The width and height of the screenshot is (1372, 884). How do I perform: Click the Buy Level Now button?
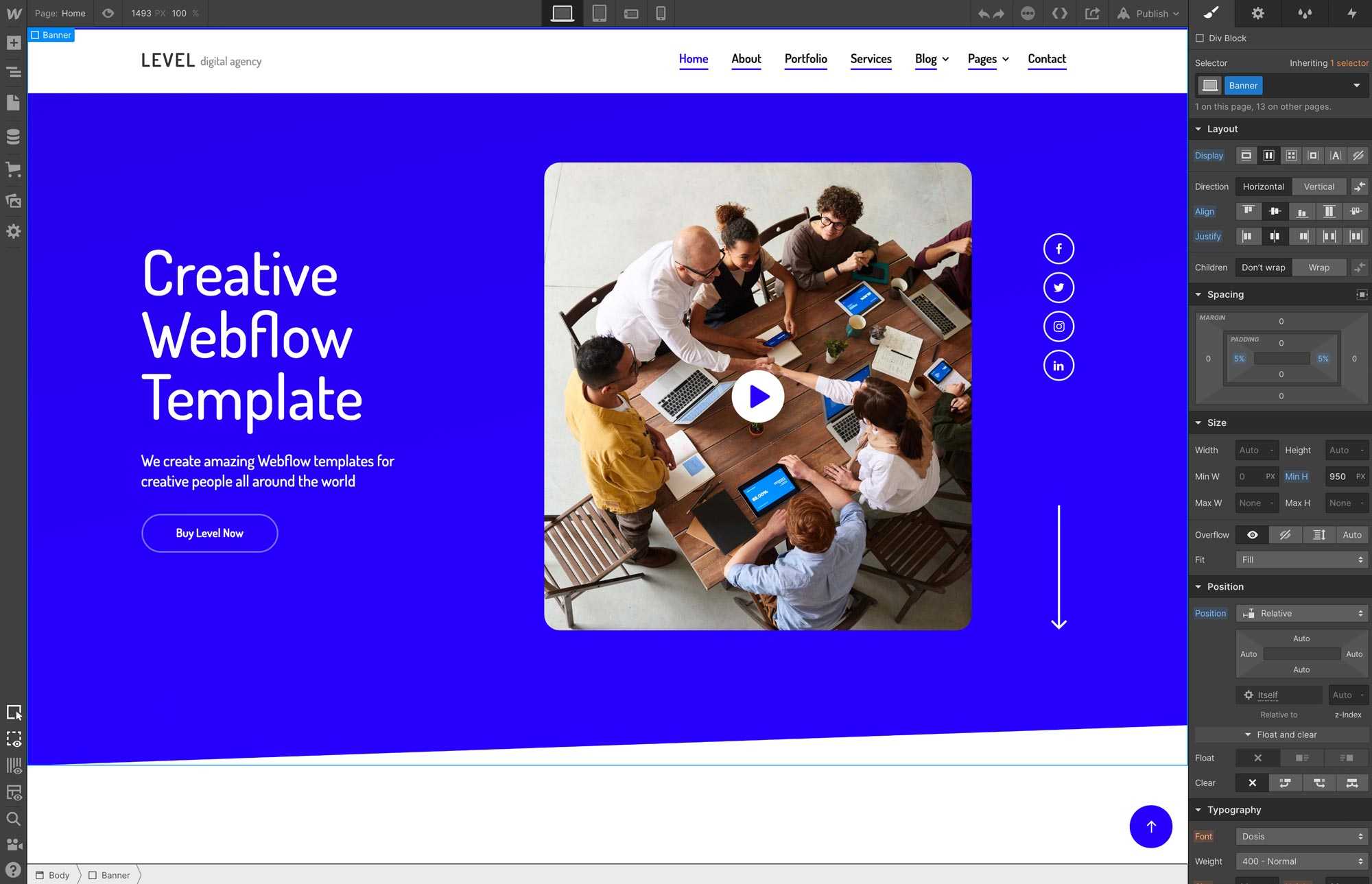(x=210, y=533)
